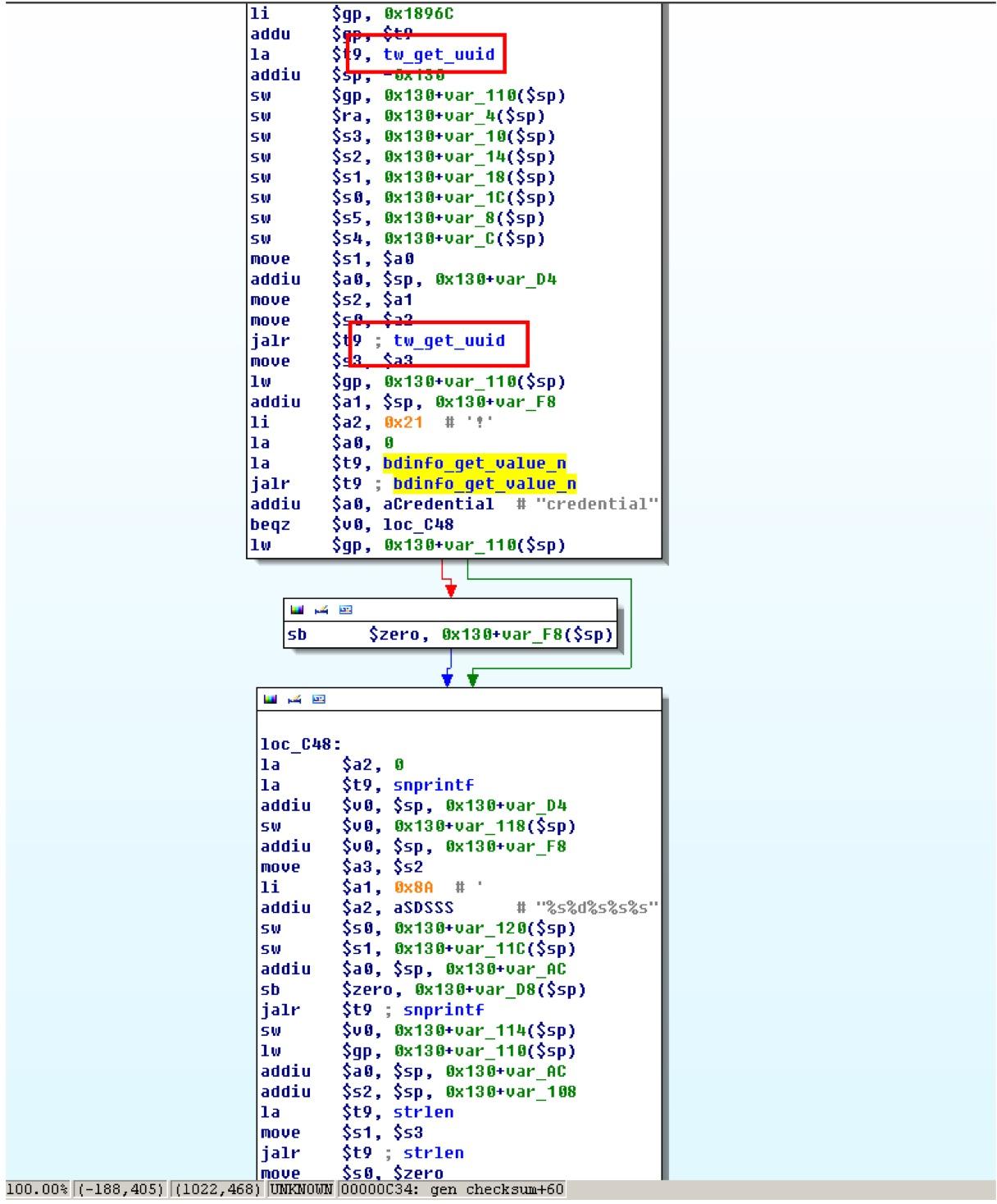Click loc_C48 target in the beqz instruction
The image size is (997, 1204).
(418, 525)
